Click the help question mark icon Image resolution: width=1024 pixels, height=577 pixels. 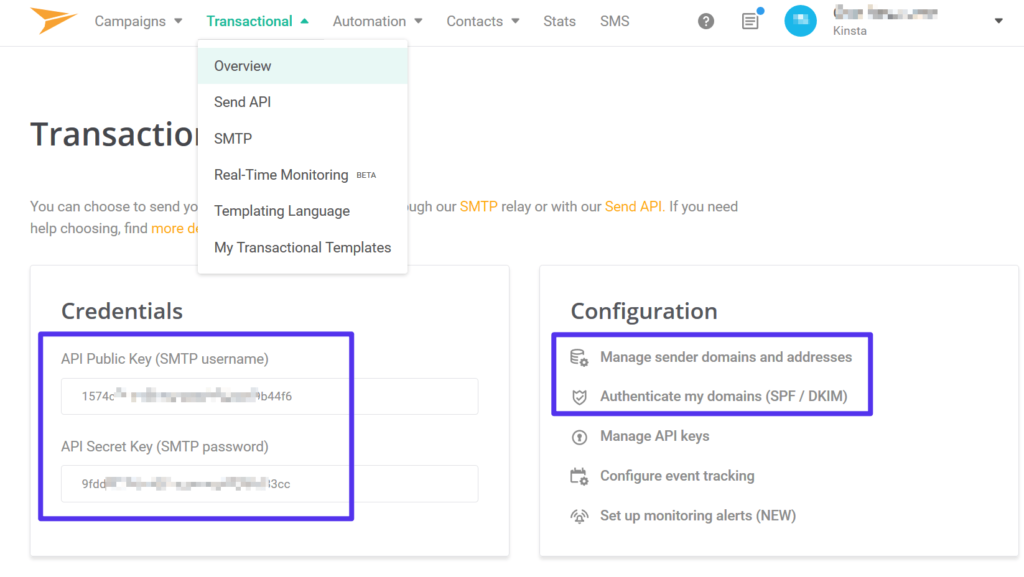(x=705, y=20)
